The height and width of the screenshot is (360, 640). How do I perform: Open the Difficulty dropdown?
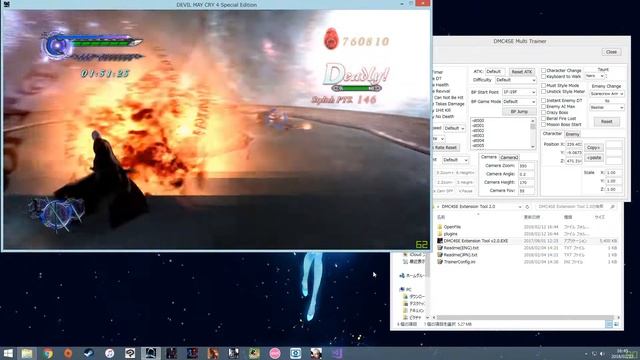pos(516,80)
